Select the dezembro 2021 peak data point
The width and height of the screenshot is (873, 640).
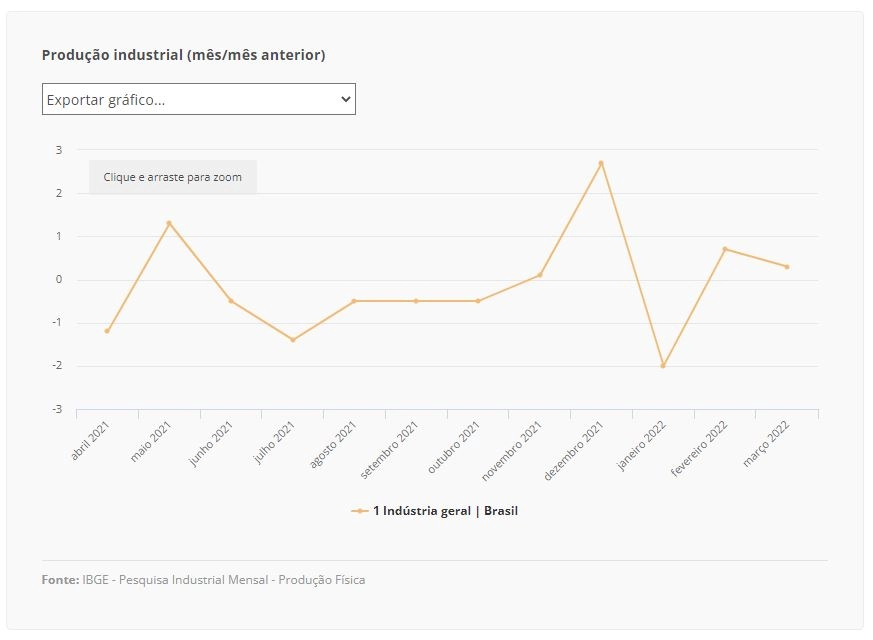pyautogui.click(x=601, y=163)
